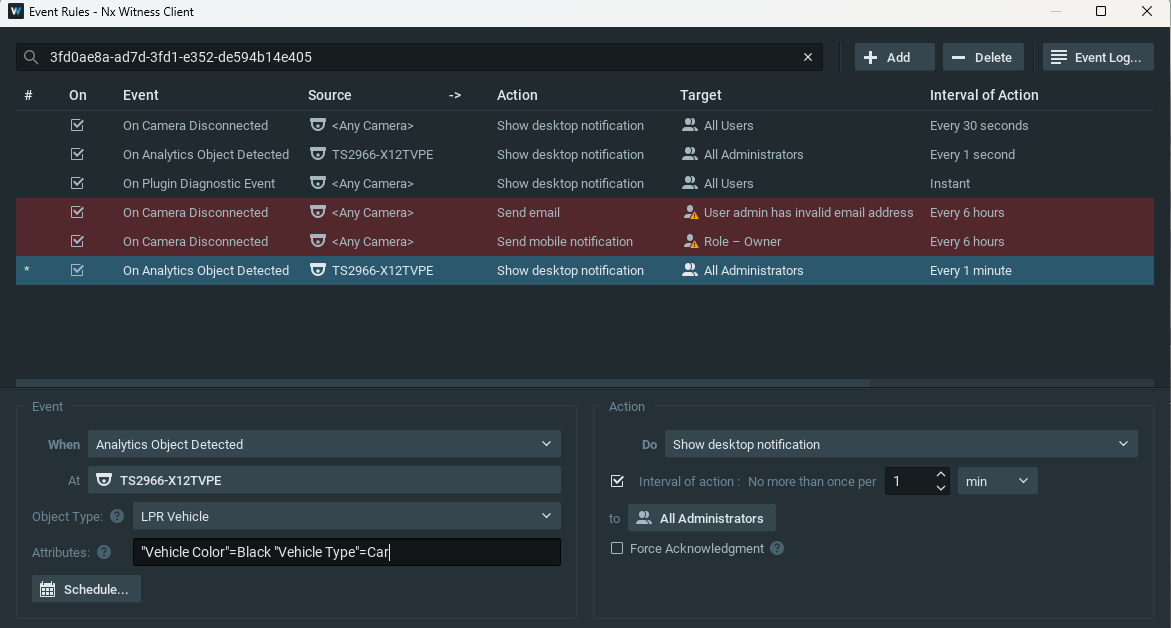This screenshot has height=628, width=1171.
Task: Toggle the Interval of action checkbox
Action: point(617,481)
